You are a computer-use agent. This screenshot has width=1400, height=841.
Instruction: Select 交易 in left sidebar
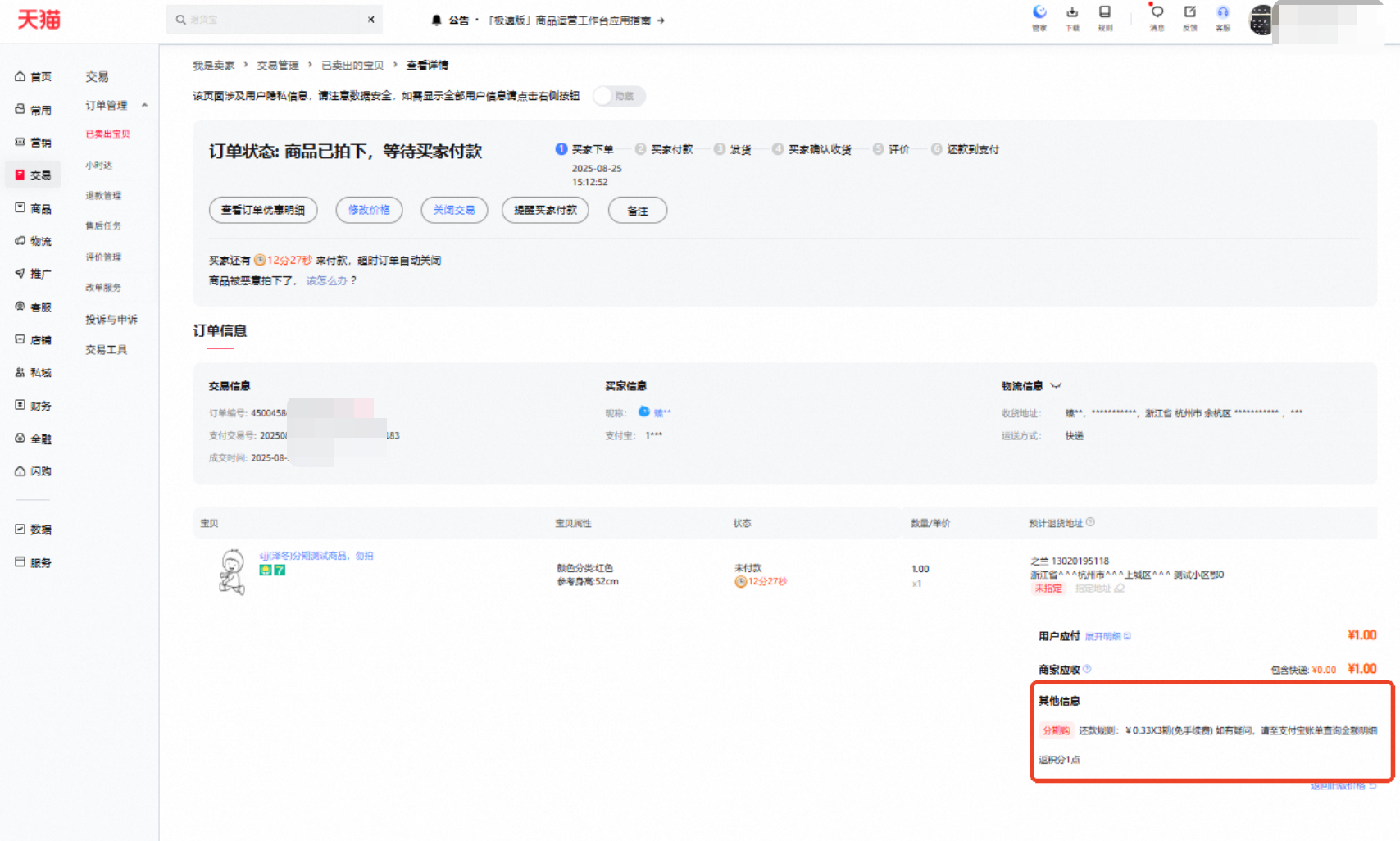coord(34,175)
